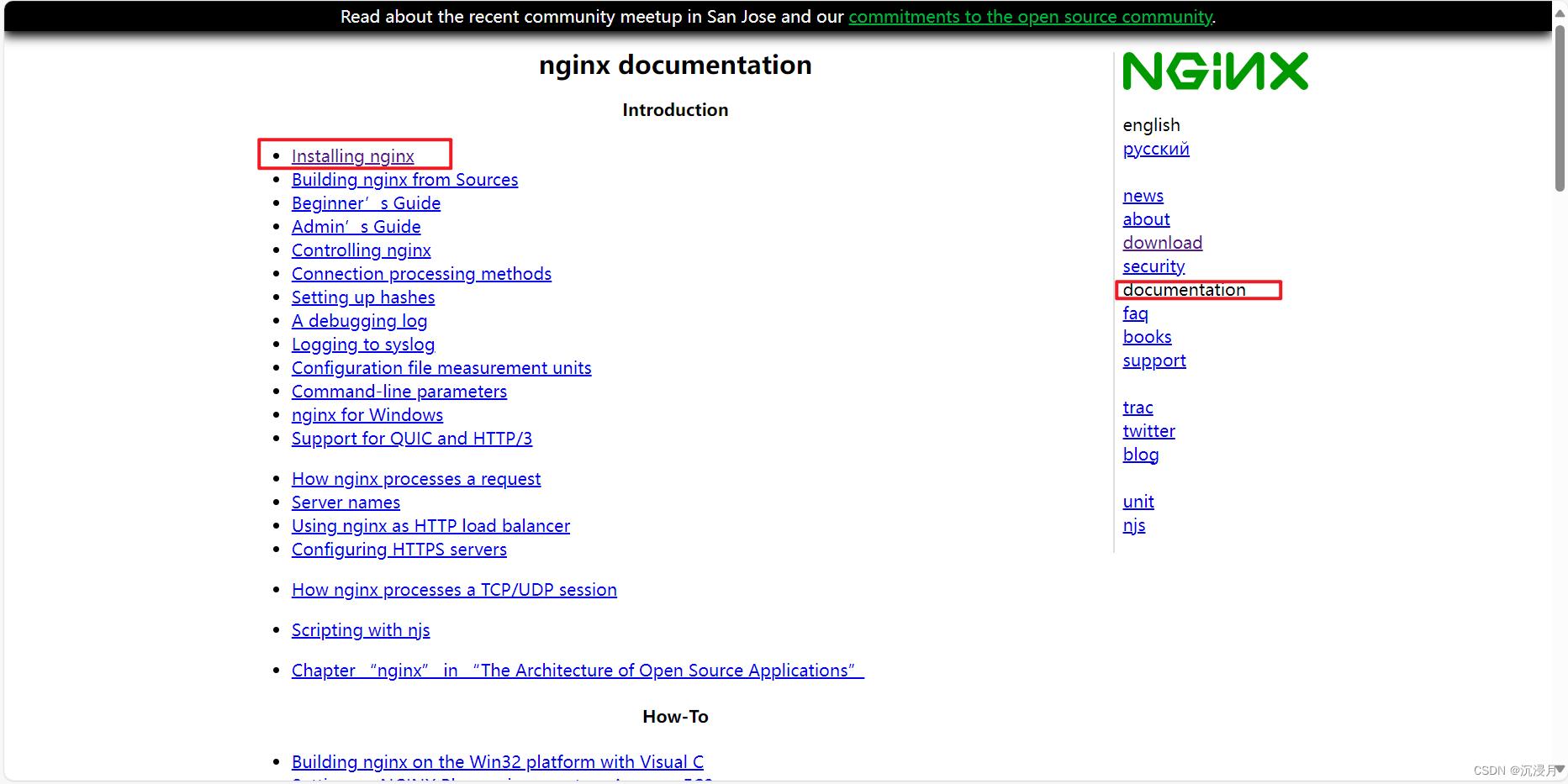Screen dimensions: 1568x784
Task: Click the NGINX logo
Action: point(1215,71)
